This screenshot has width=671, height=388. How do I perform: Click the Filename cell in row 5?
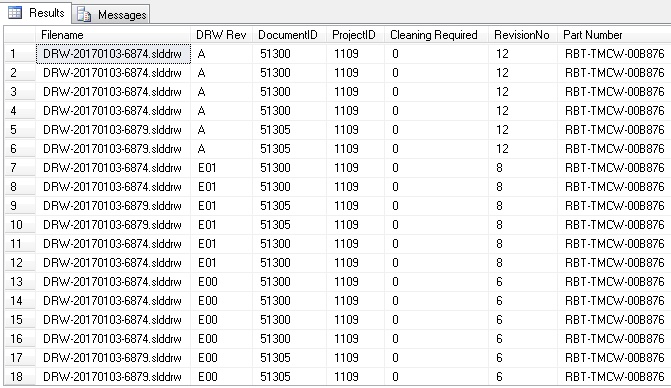(x=113, y=130)
